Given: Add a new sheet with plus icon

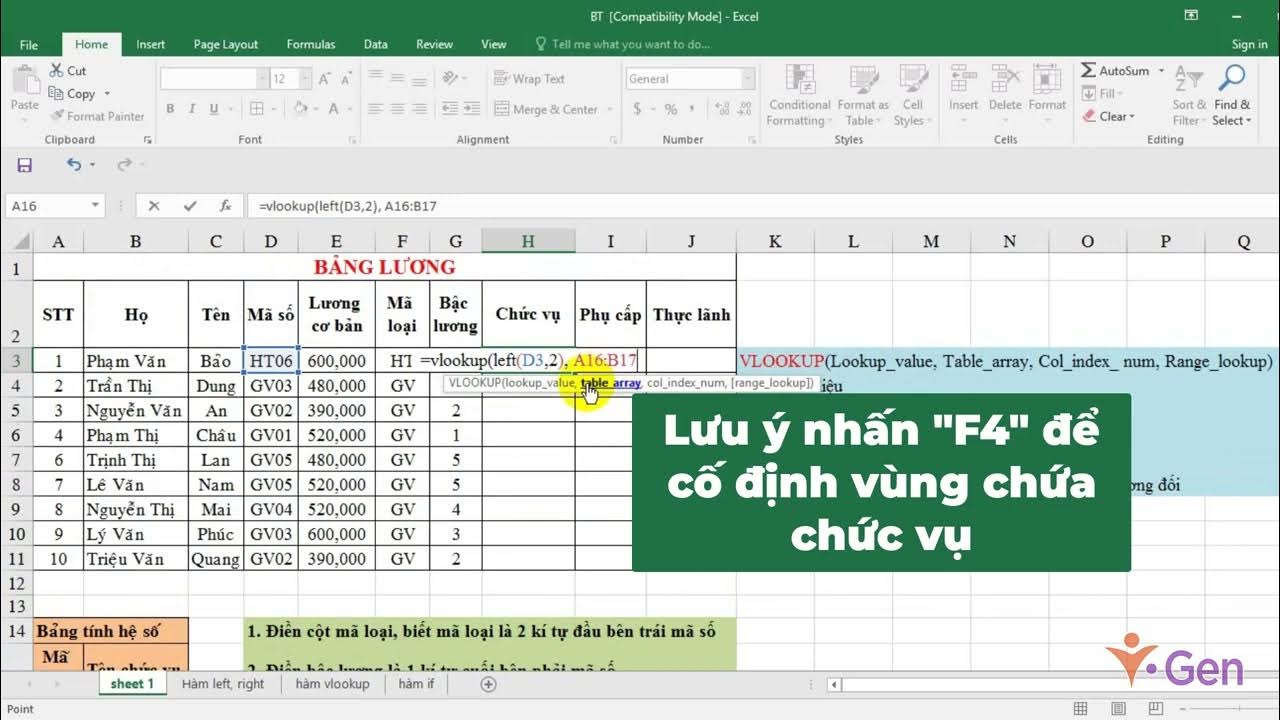Looking at the screenshot, I should tap(488, 684).
